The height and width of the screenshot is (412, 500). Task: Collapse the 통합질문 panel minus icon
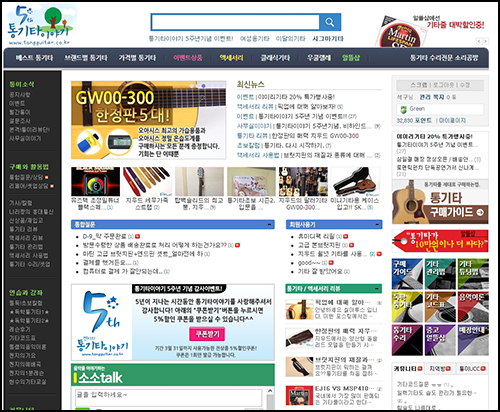269,225
